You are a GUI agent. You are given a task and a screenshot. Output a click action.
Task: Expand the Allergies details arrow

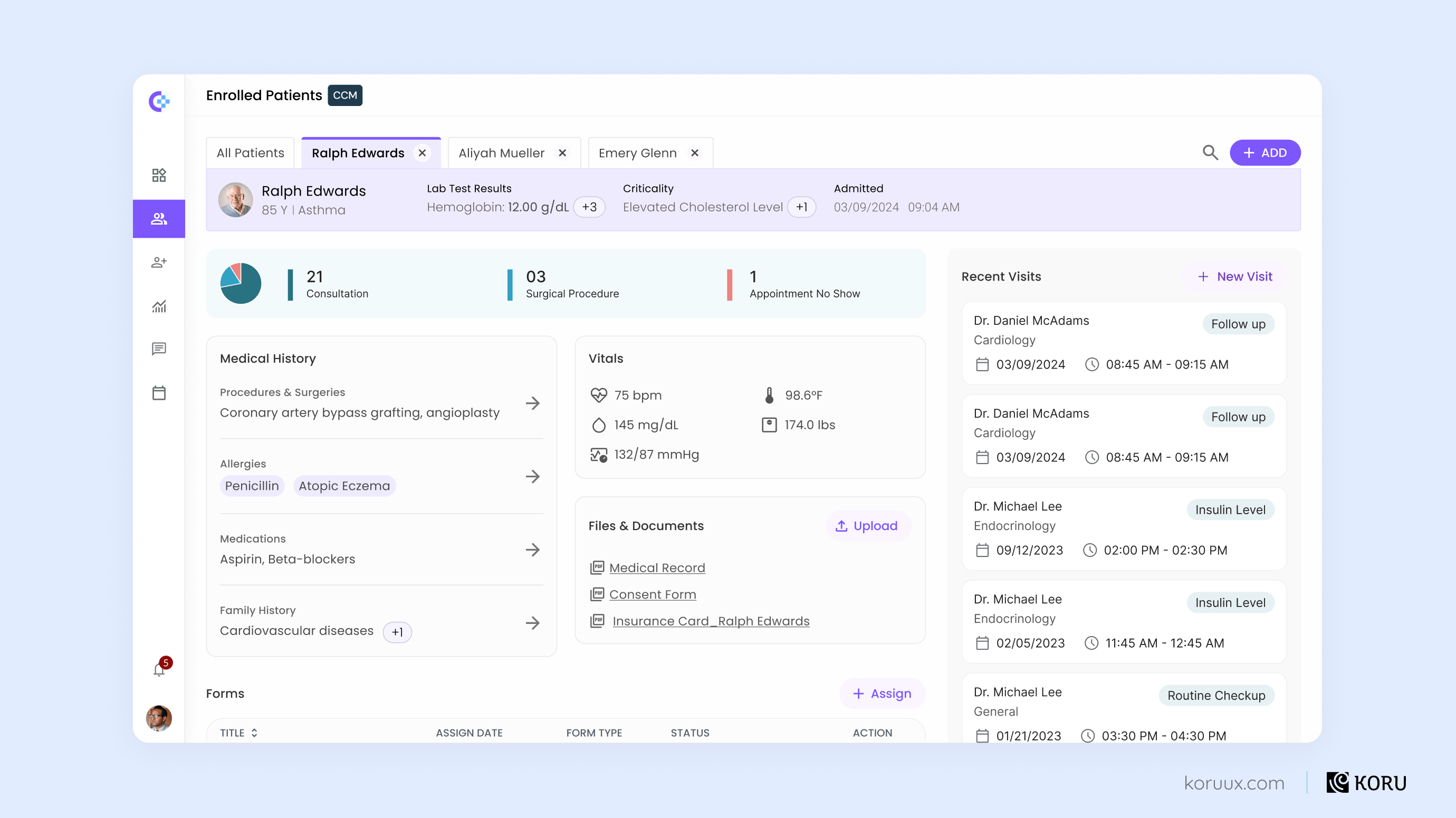point(532,477)
